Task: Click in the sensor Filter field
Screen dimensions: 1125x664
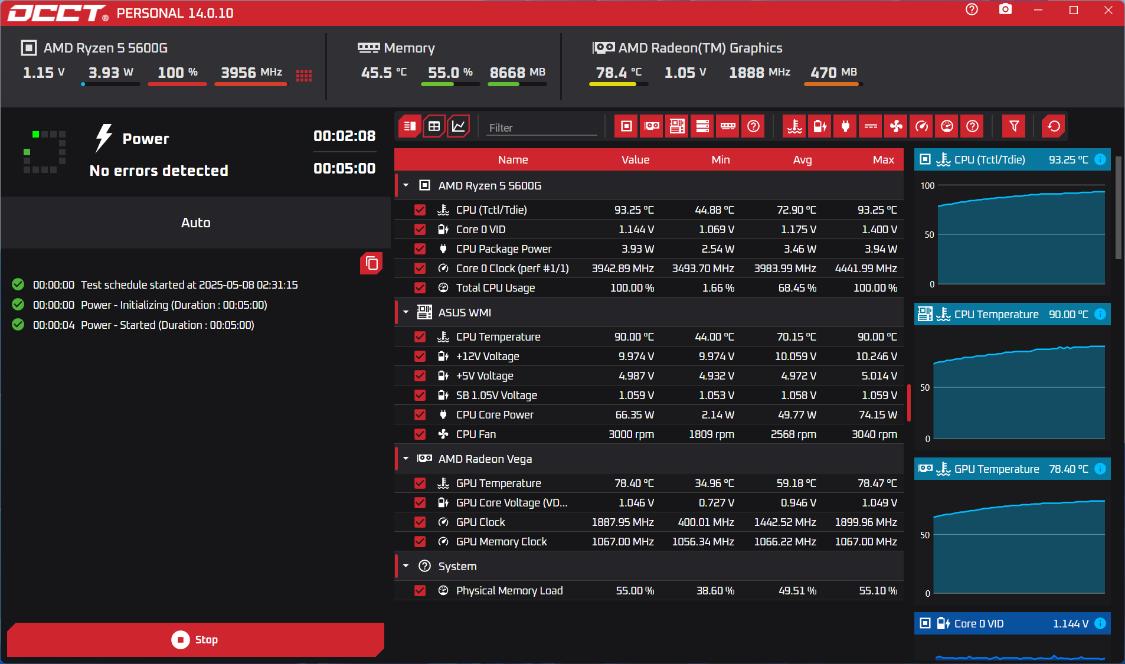Action: tap(542, 127)
